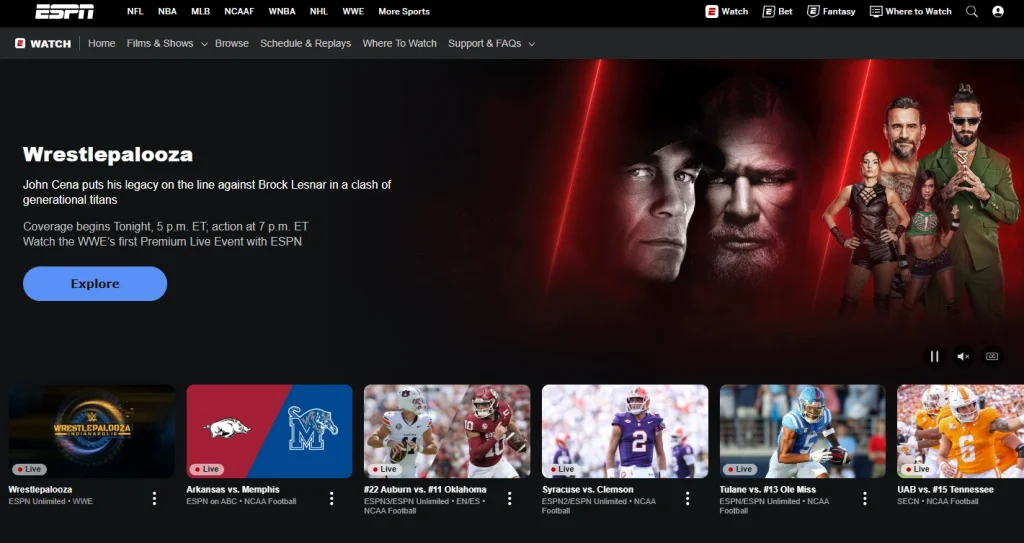
Task: Toggle mute on hero video
Action: coord(963,356)
